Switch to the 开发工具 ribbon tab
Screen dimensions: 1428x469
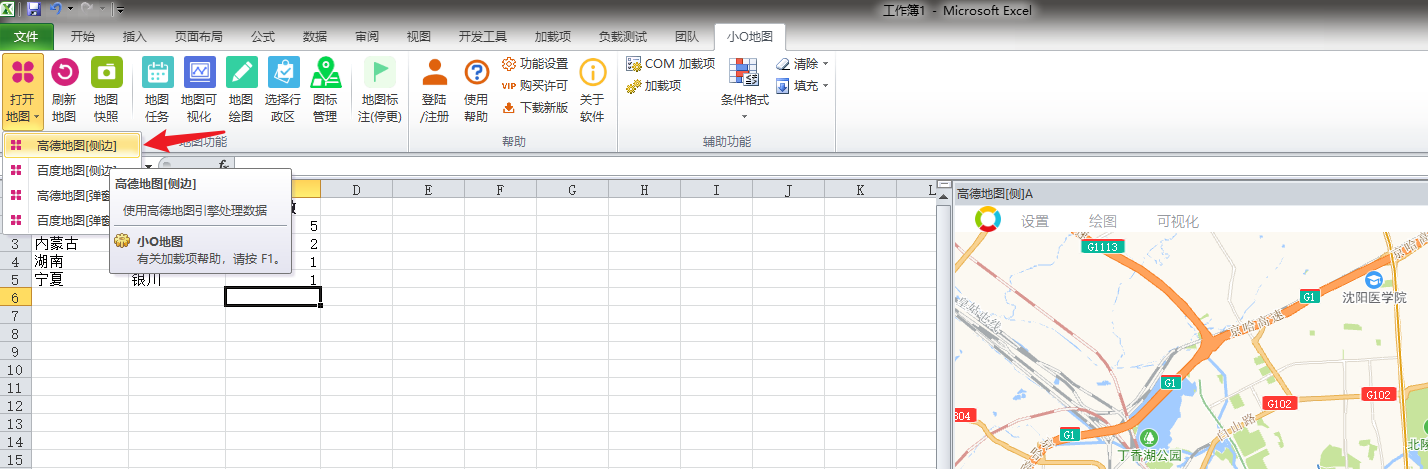[483, 36]
